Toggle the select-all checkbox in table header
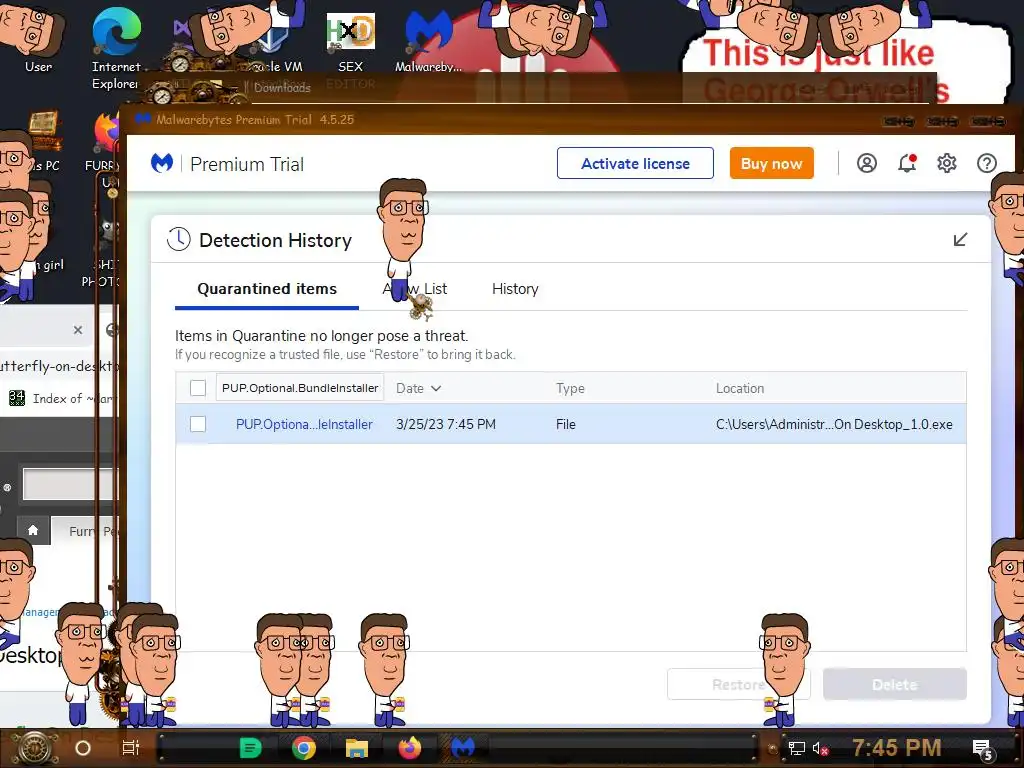The height and width of the screenshot is (768, 1024). 198,388
